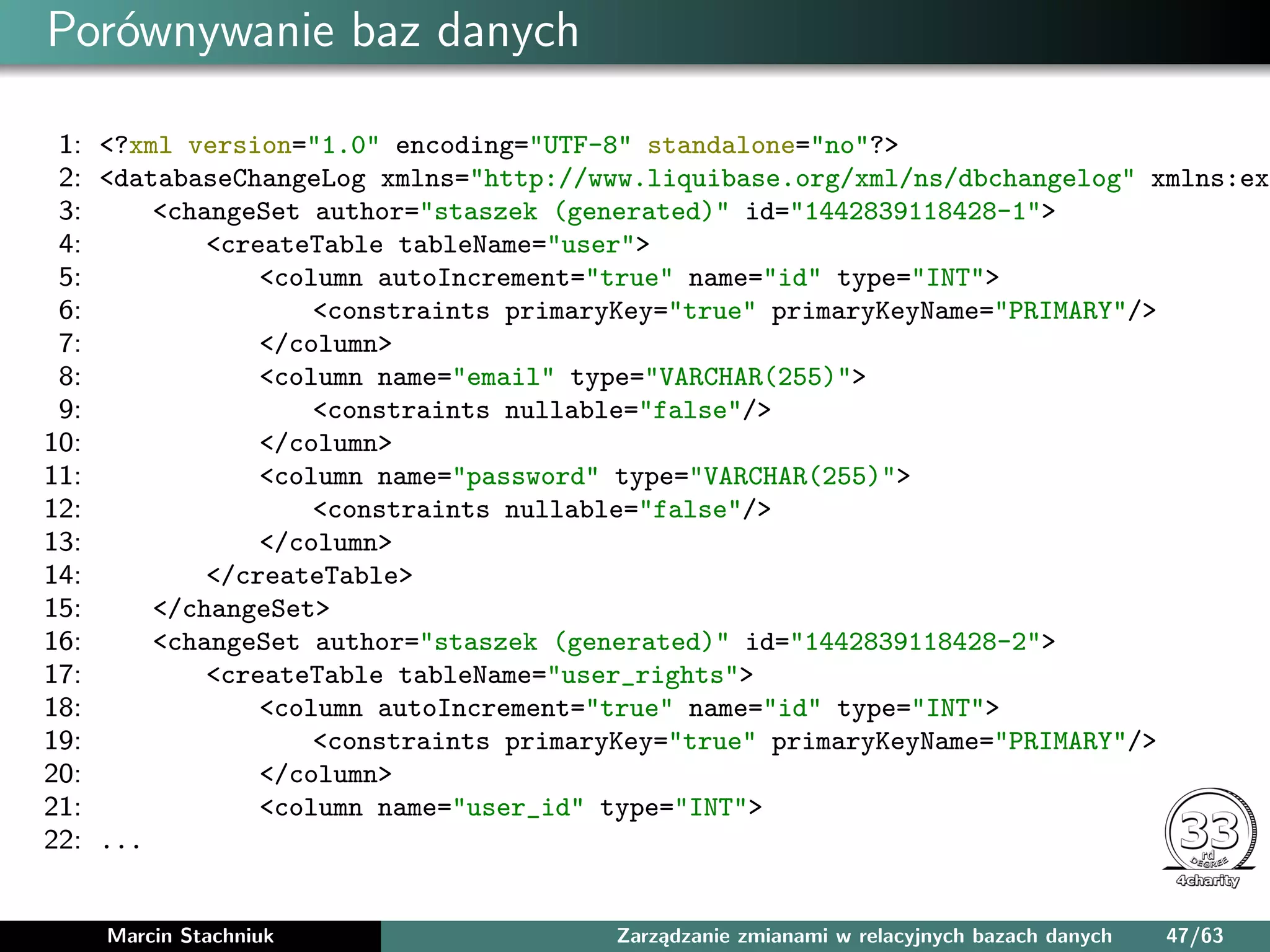The height and width of the screenshot is (952, 1270).
Task: Click line 6 primaryKeyName="PRIMARY" constraints
Action: (735, 311)
